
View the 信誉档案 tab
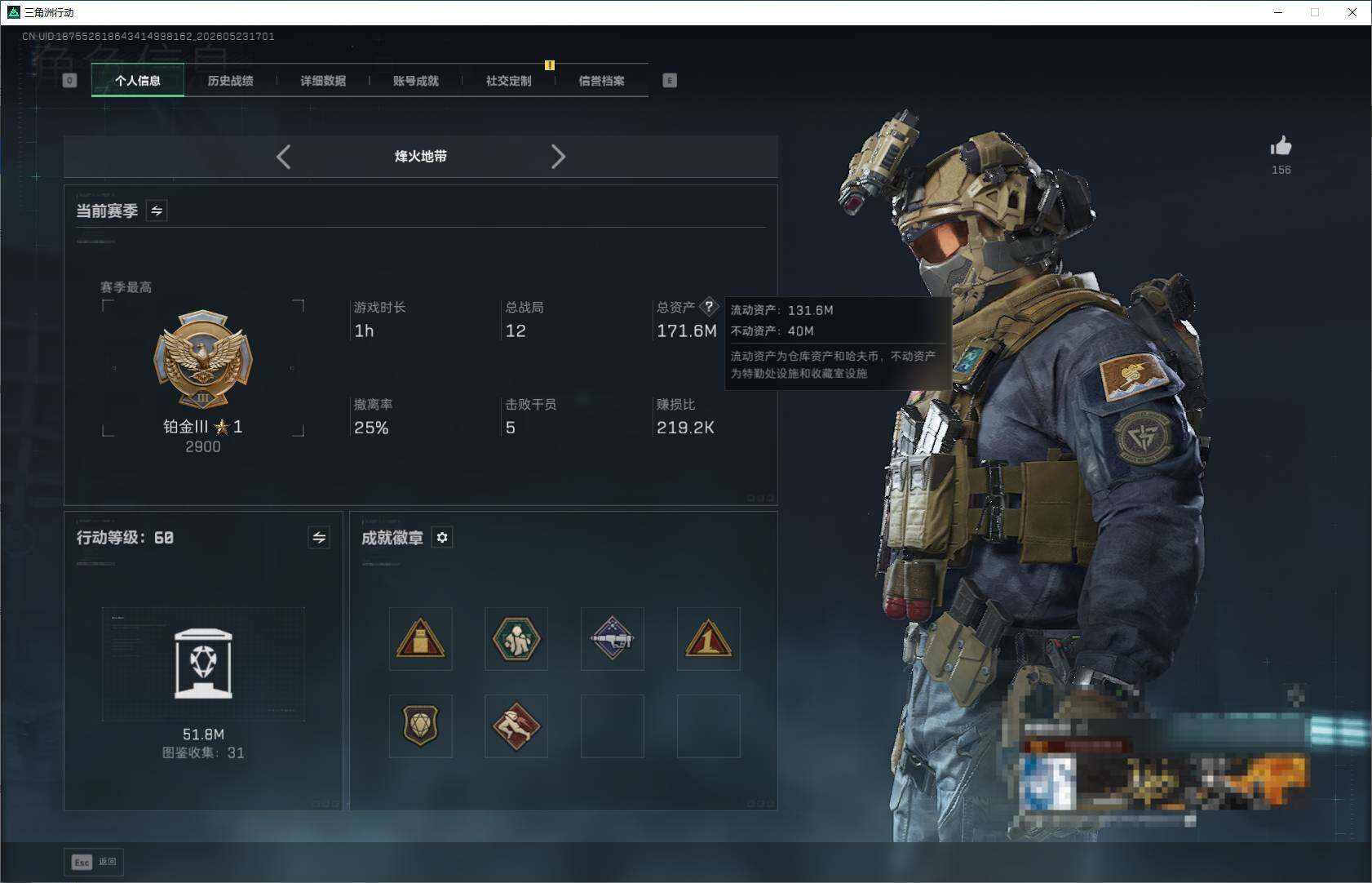click(x=602, y=80)
